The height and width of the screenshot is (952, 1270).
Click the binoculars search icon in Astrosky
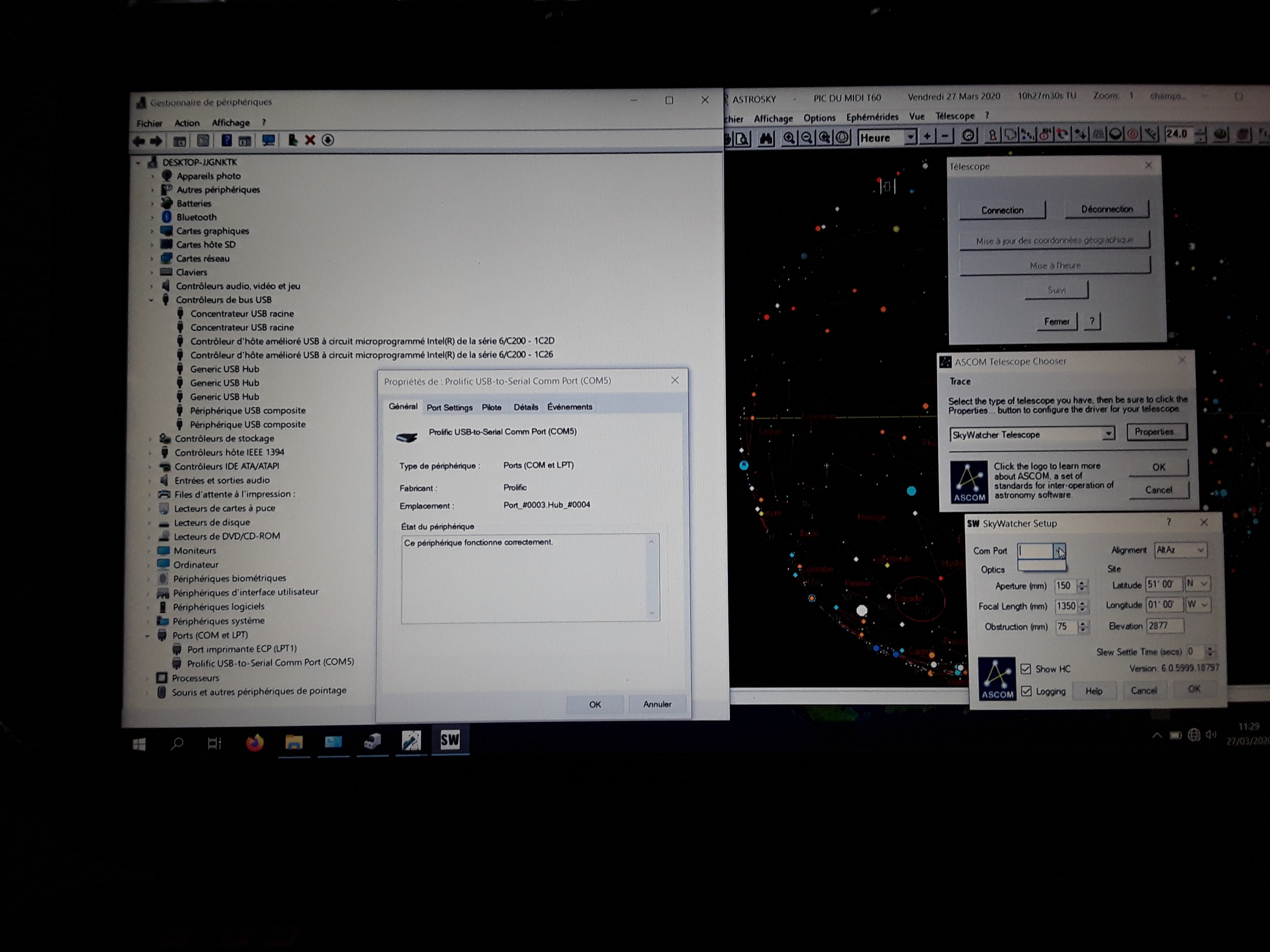point(766,138)
